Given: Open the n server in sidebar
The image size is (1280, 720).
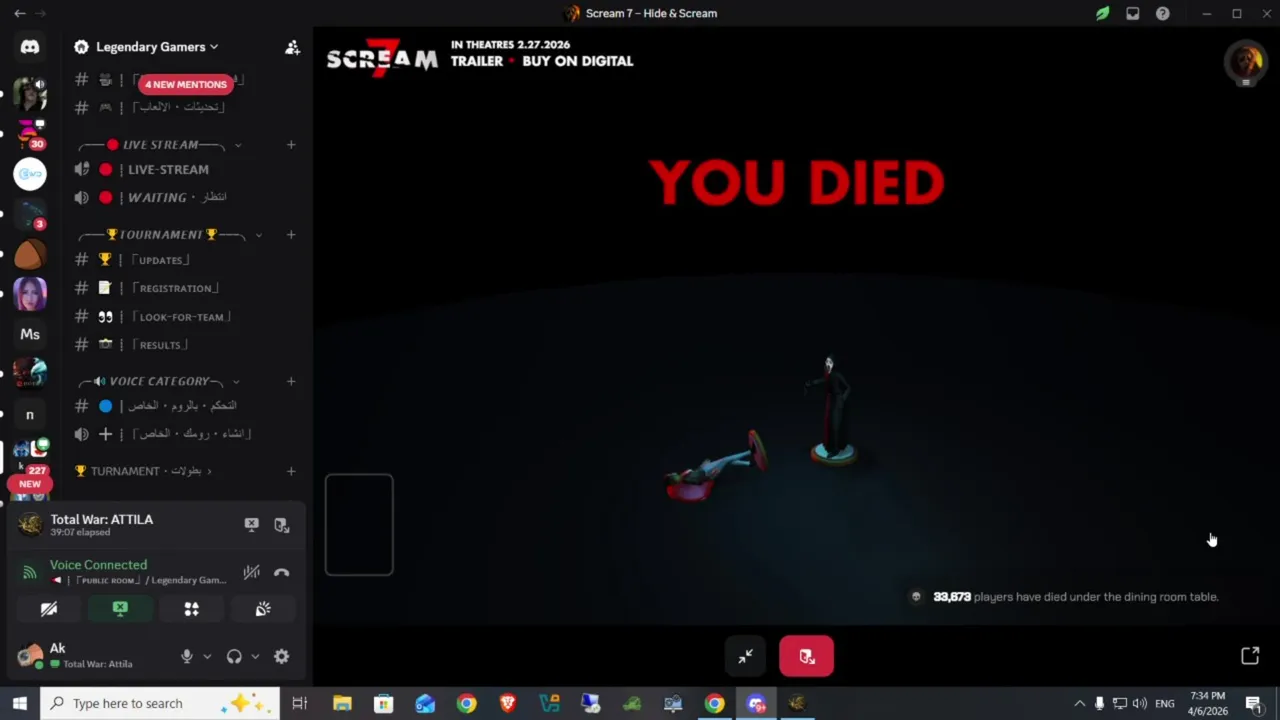Looking at the screenshot, I should click(x=30, y=414).
